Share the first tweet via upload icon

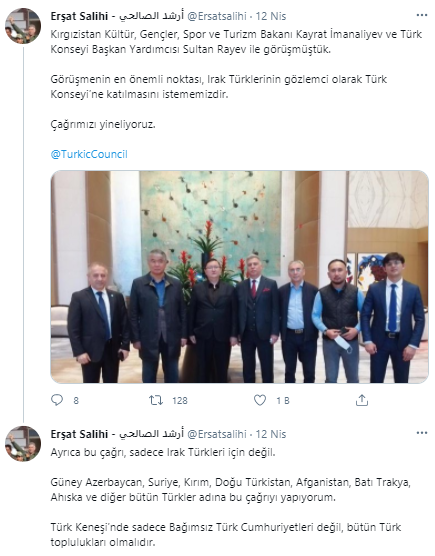(x=362, y=400)
